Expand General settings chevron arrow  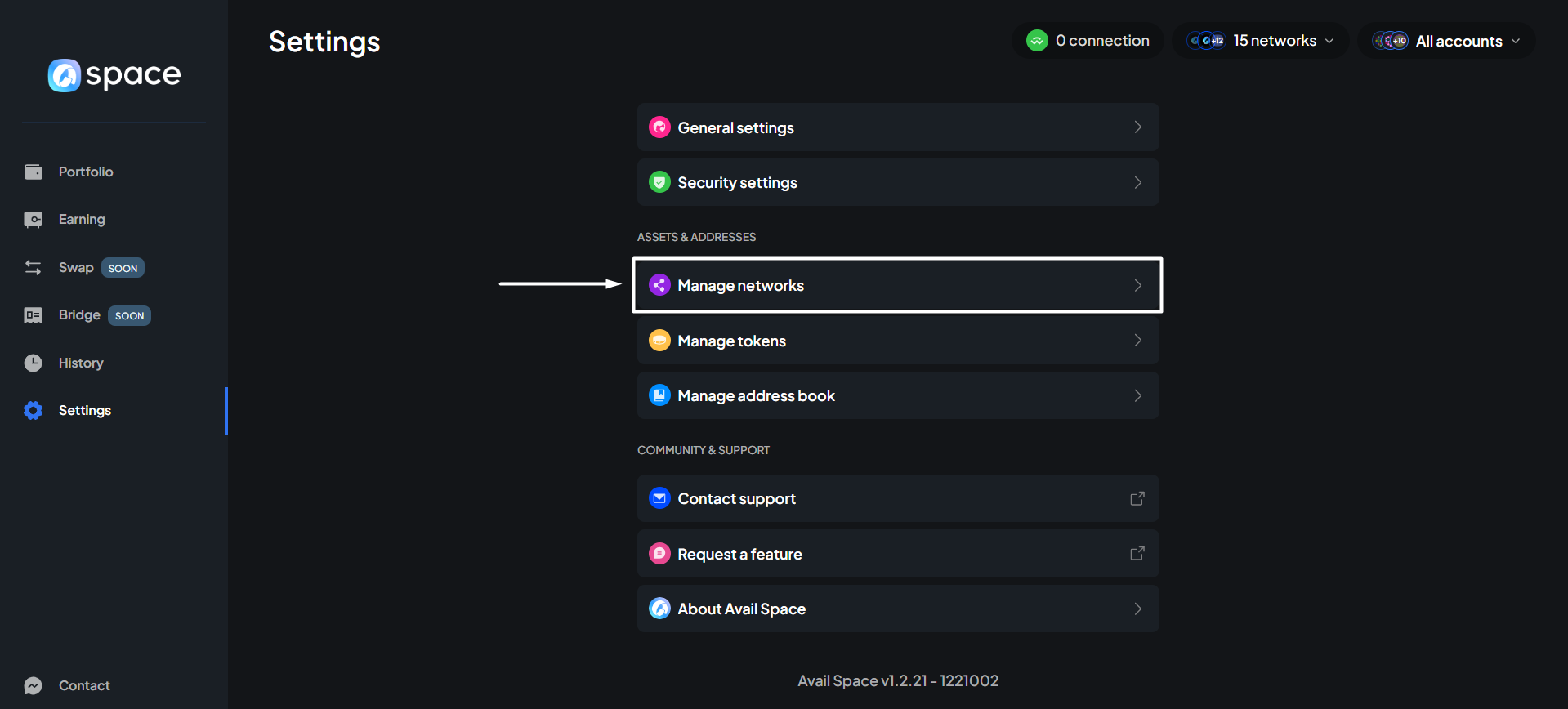(1137, 127)
